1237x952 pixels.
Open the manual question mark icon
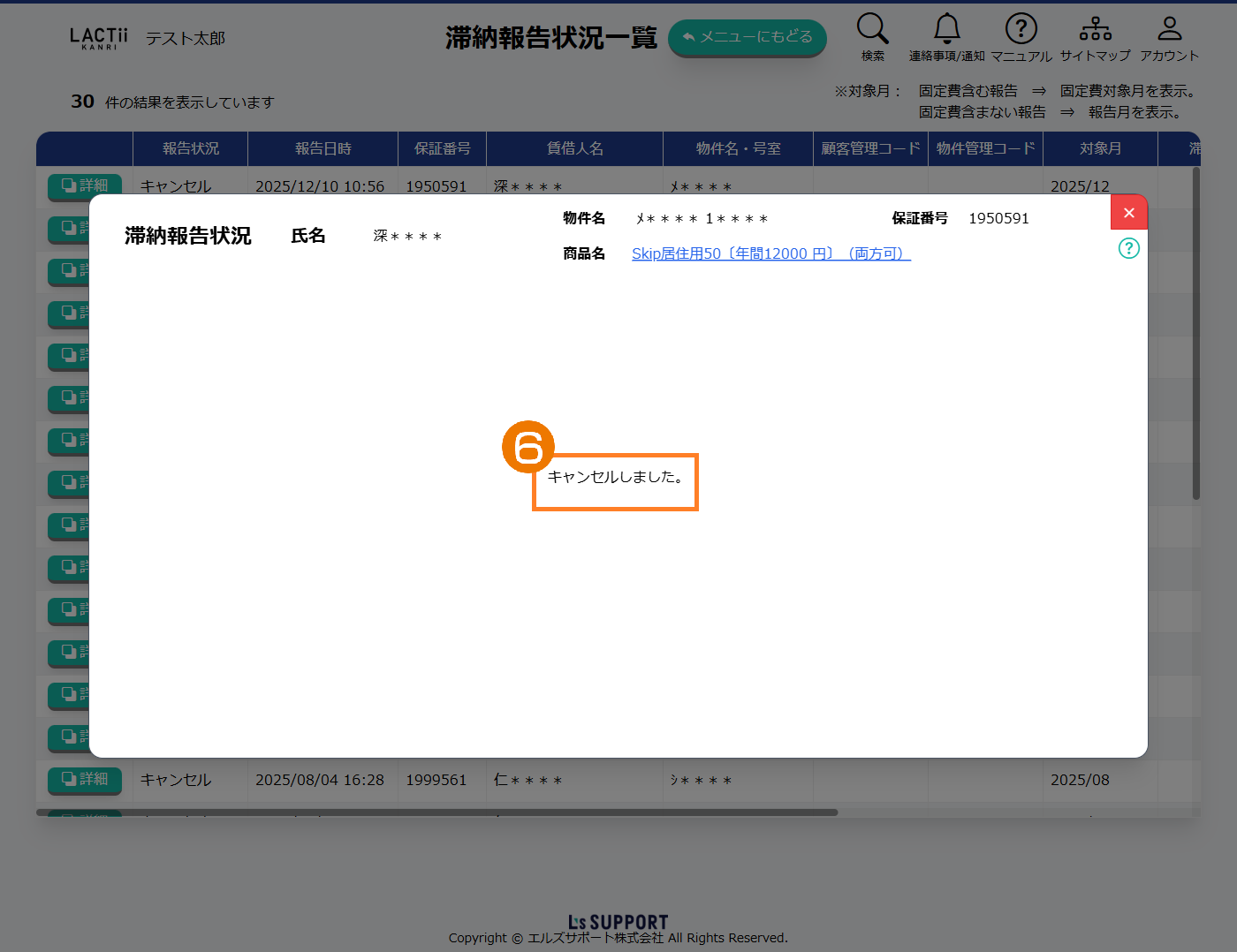[x=1021, y=29]
